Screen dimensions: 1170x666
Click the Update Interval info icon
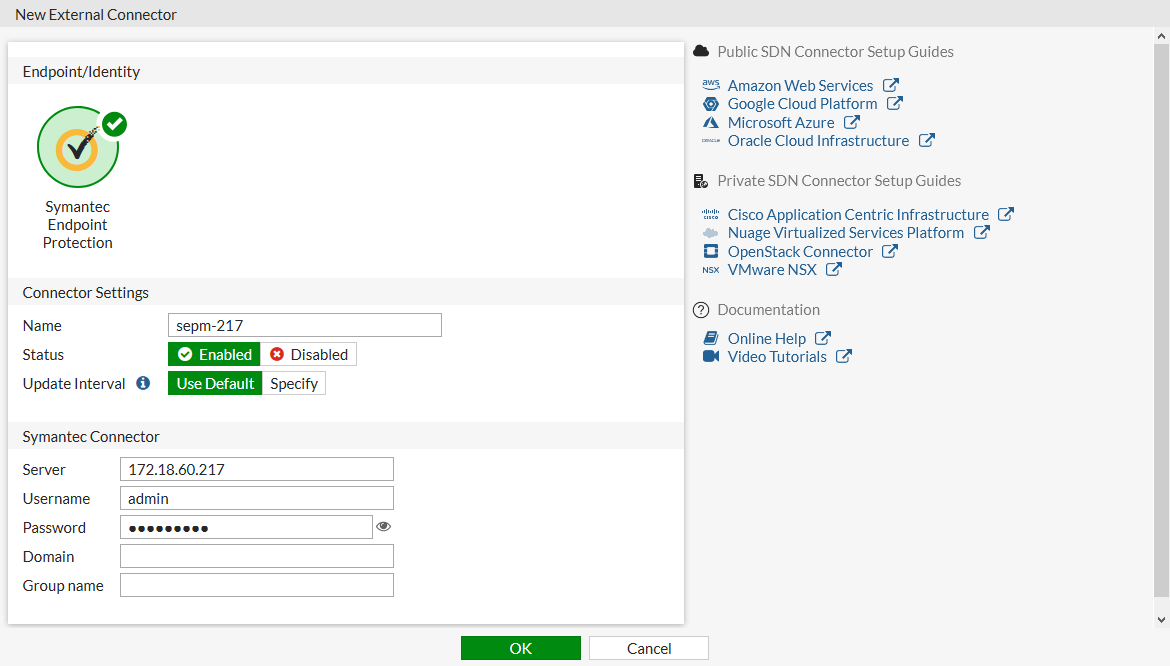point(143,383)
